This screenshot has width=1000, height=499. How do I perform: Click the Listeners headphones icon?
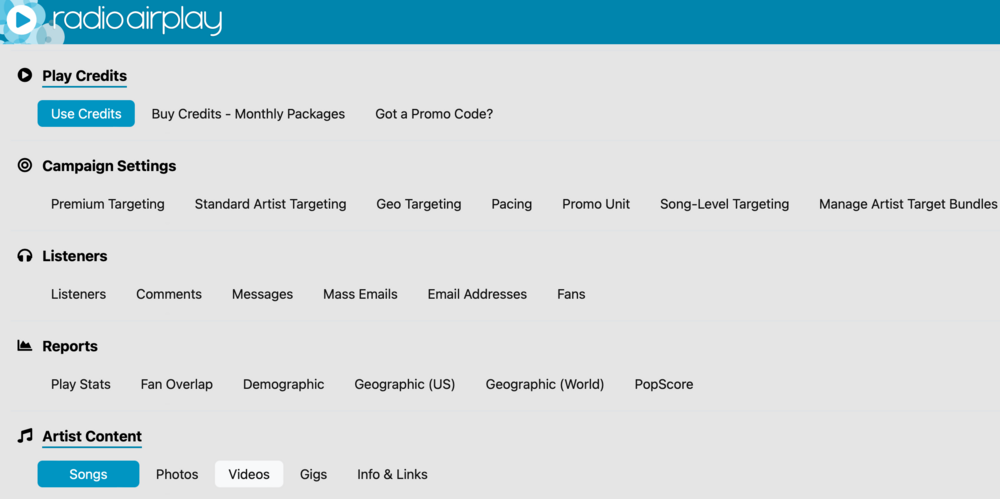tap(25, 256)
